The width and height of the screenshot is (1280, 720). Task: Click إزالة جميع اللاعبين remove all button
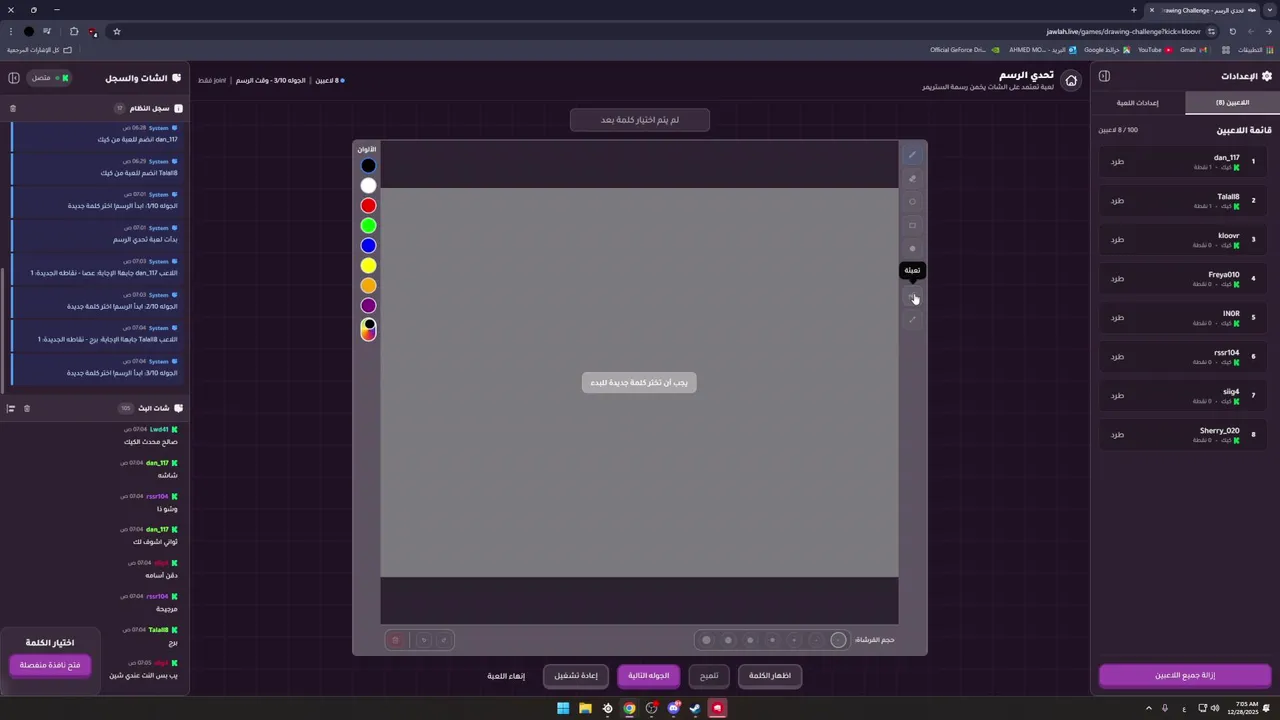click(x=1185, y=675)
